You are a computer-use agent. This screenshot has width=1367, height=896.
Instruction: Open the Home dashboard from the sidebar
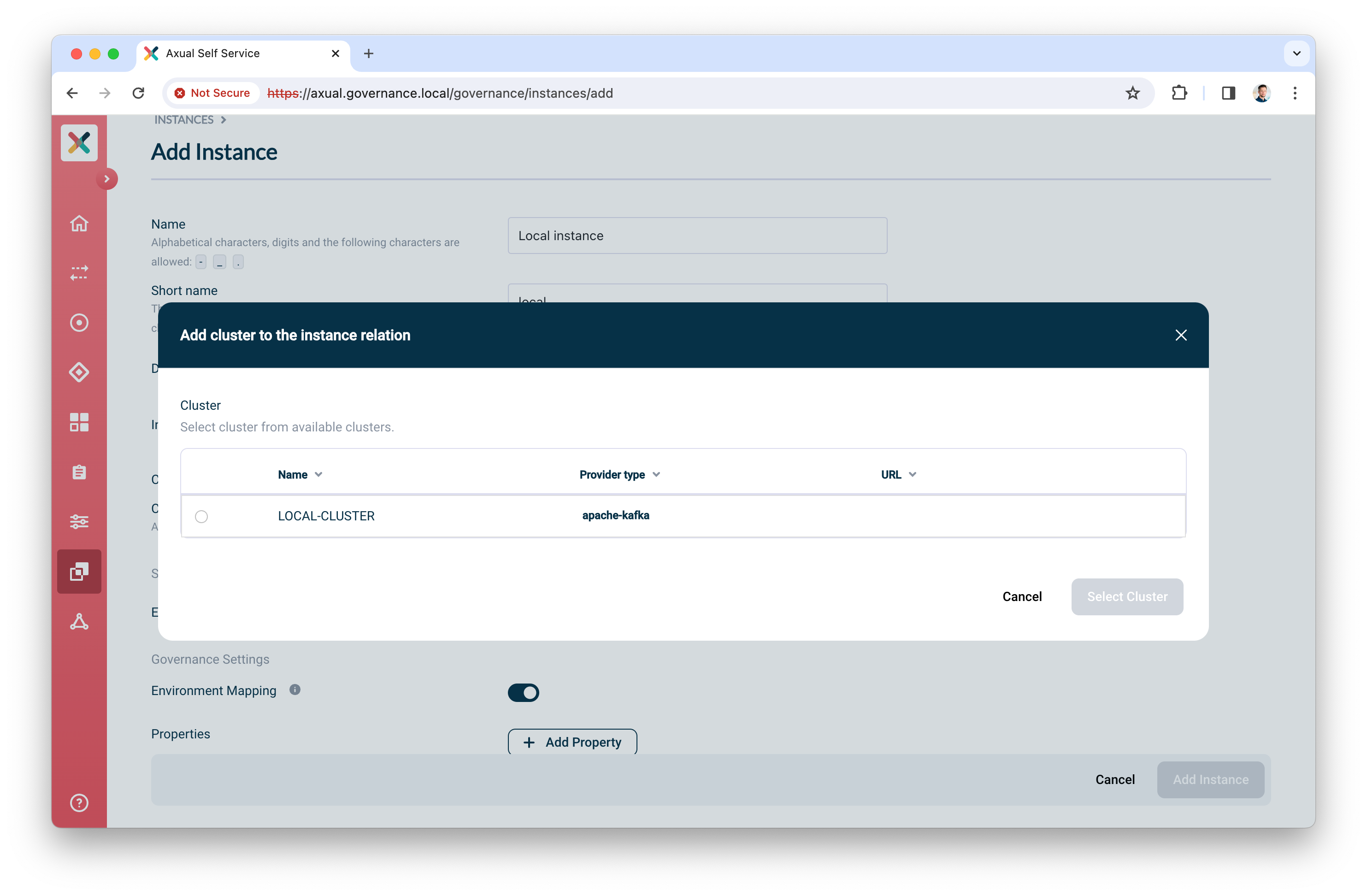click(79, 224)
